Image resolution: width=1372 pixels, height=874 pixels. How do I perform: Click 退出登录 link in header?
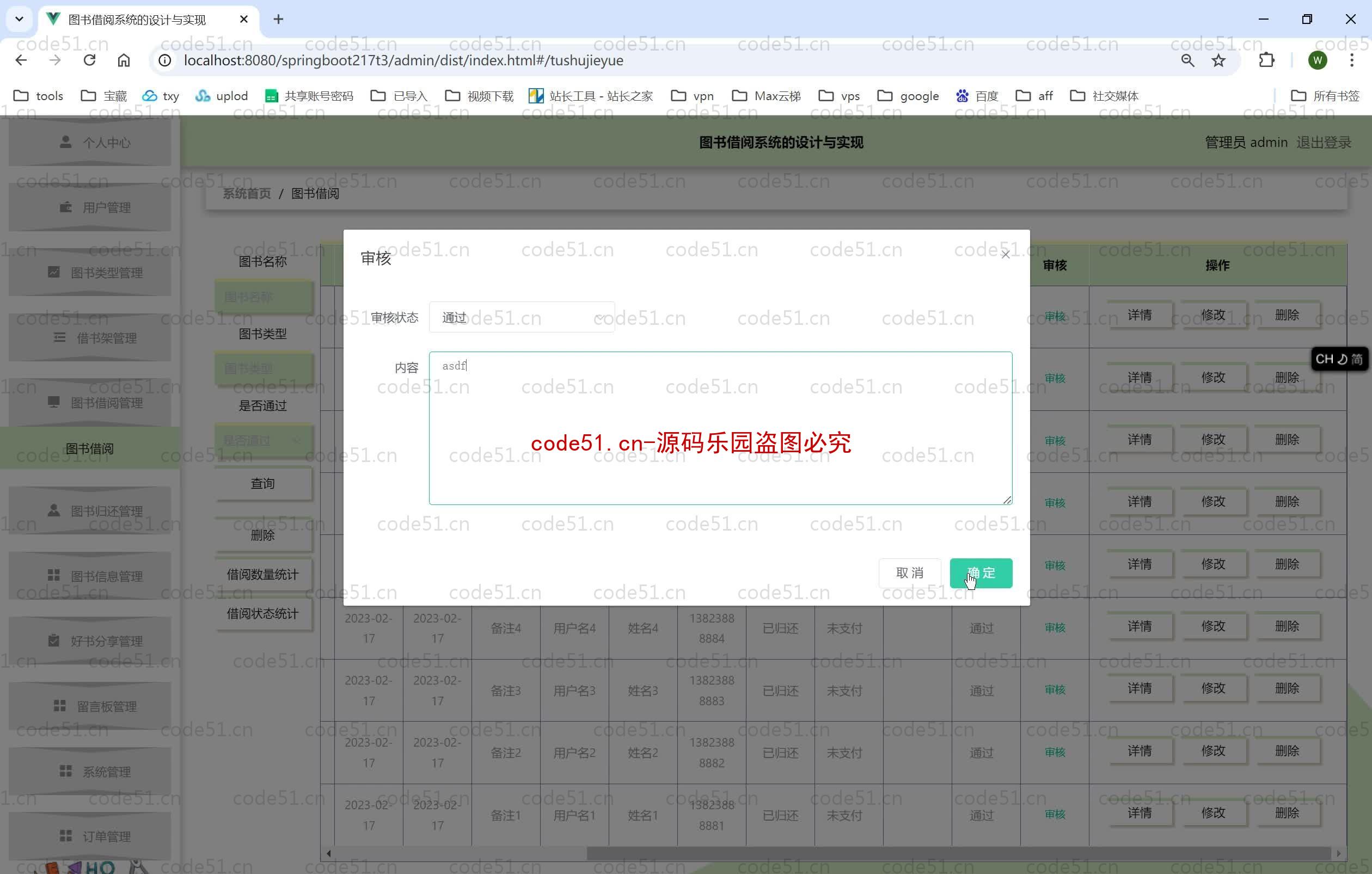[1324, 143]
